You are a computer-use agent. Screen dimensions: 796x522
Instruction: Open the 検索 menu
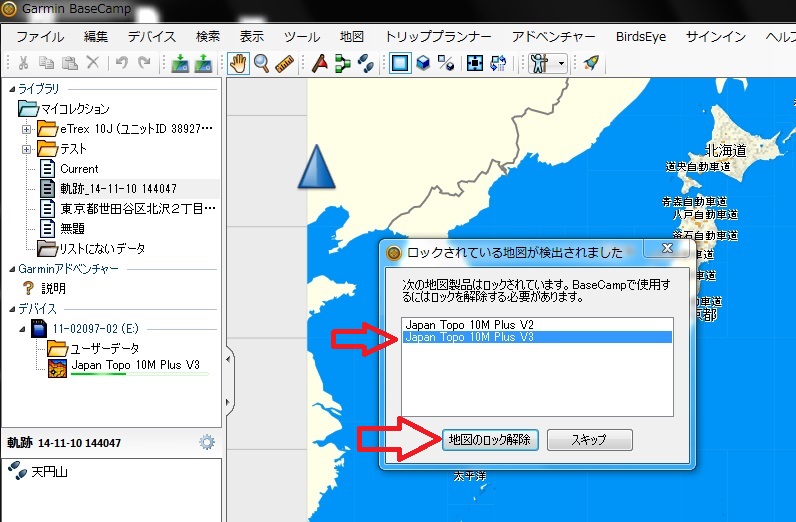208,37
